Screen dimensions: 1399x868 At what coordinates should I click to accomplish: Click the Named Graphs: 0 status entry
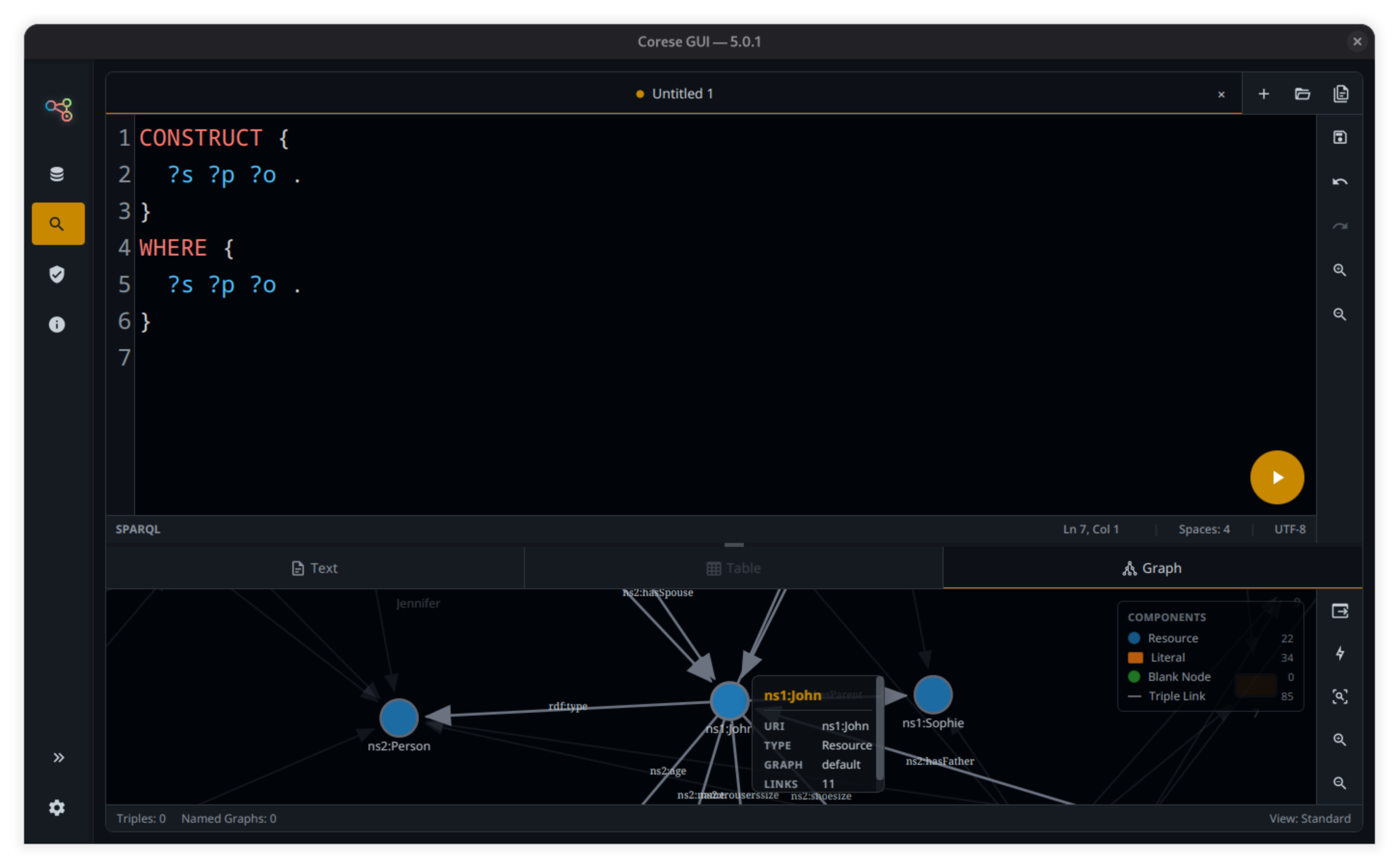pos(229,819)
